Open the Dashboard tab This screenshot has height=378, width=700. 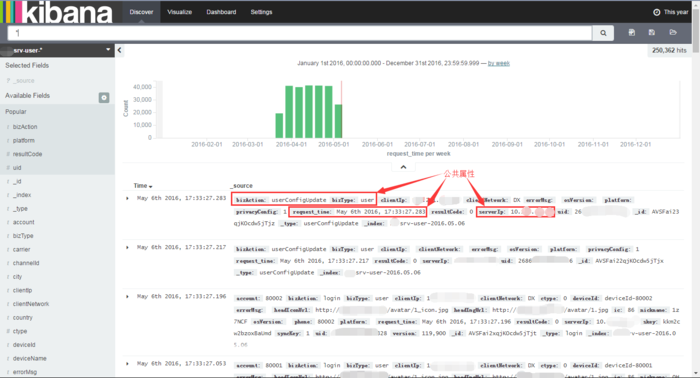click(x=221, y=12)
